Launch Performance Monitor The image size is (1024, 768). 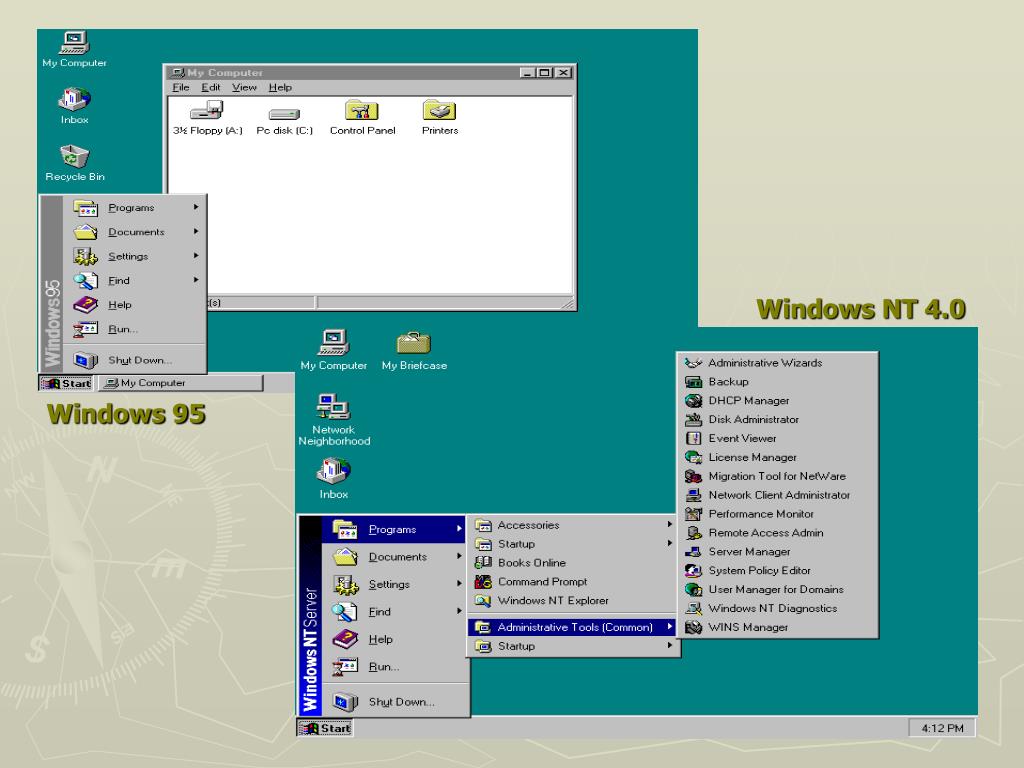(777, 514)
